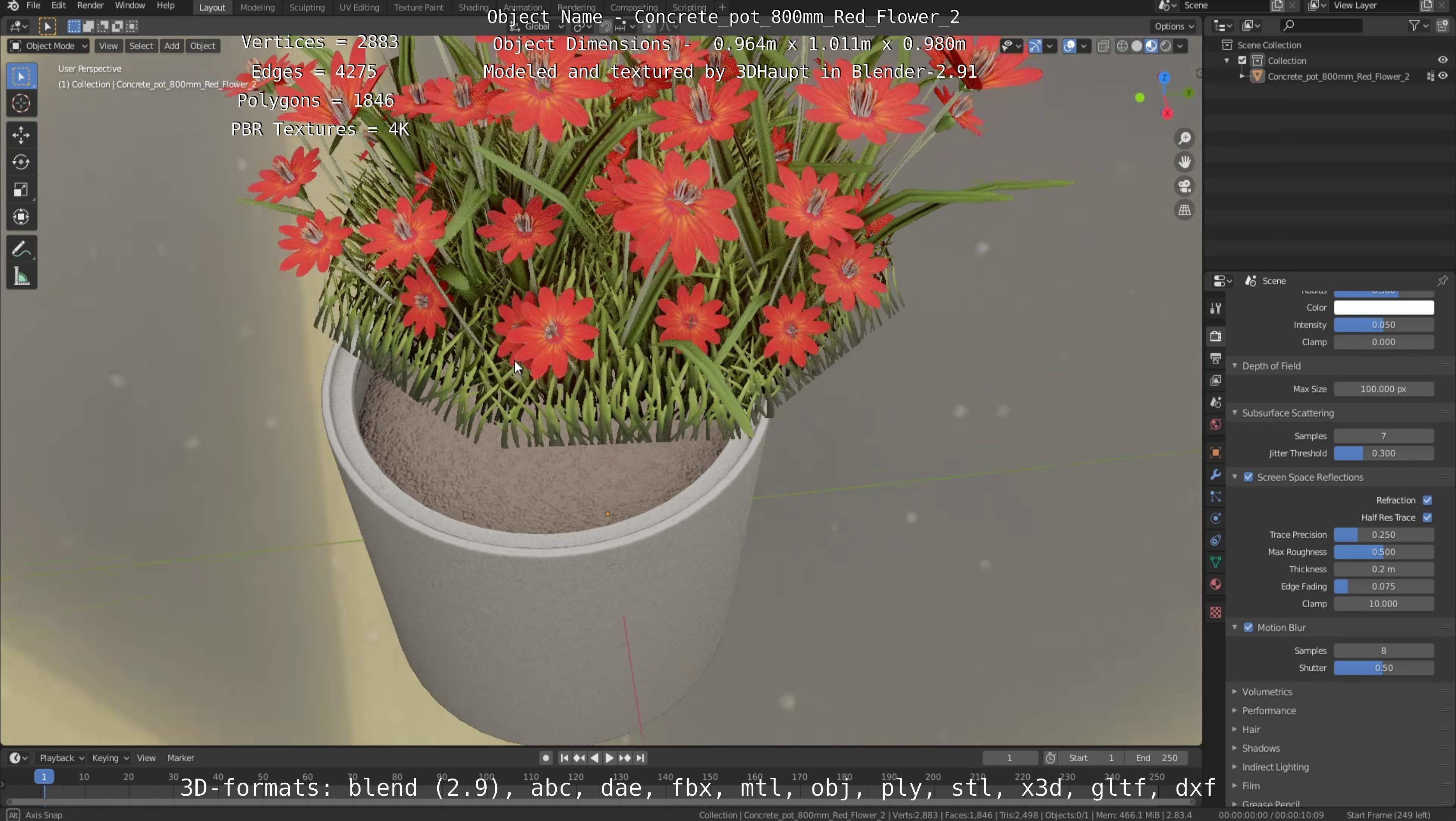Select the Scale tool
Image resolution: width=1456 pixels, height=821 pixels.
click(21, 190)
